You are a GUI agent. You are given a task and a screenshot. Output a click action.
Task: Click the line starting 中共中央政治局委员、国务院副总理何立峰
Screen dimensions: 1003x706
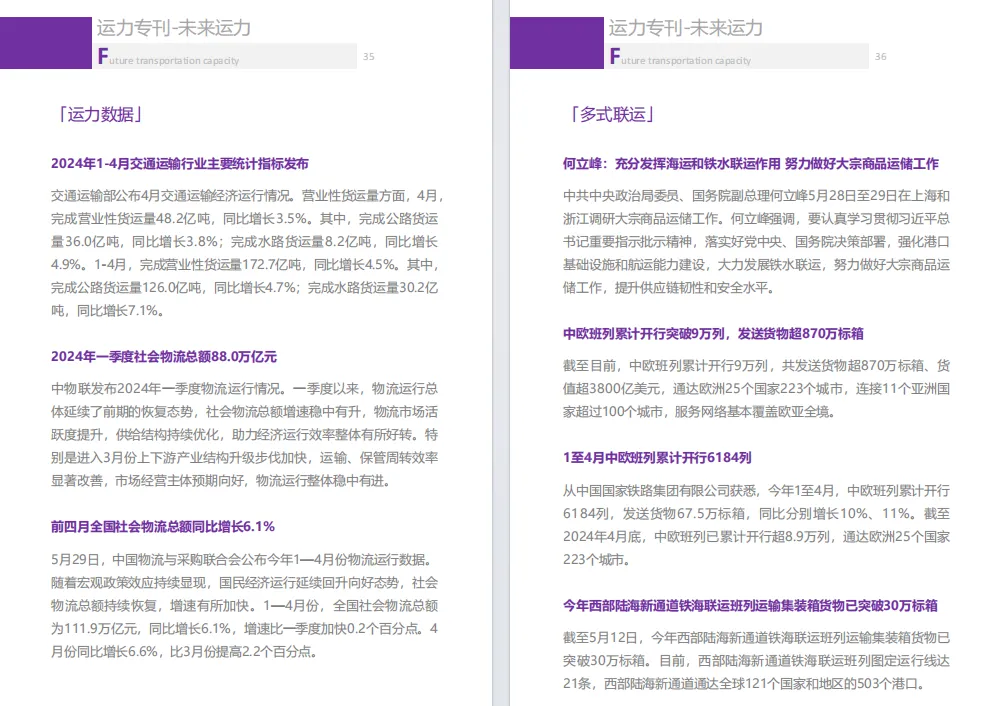pos(756,196)
